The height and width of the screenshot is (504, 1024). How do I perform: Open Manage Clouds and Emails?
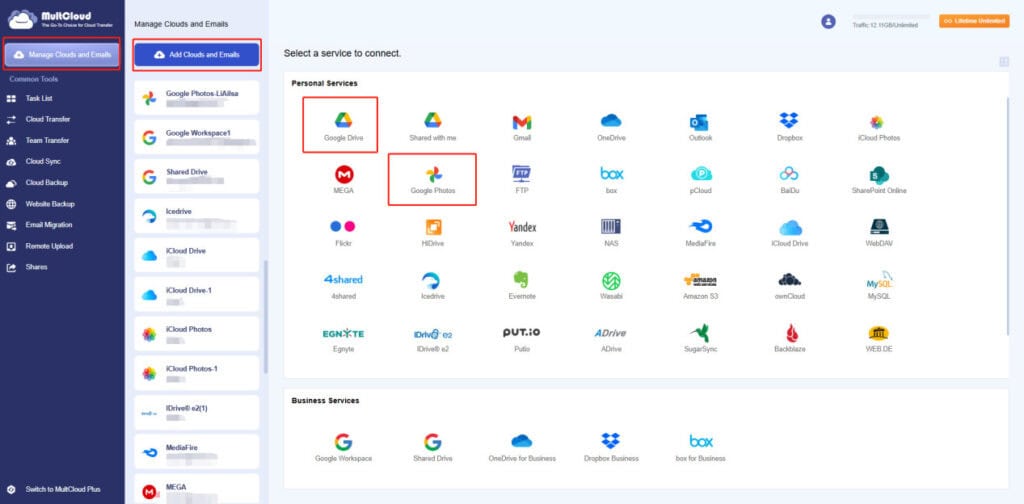(x=62, y=55)
